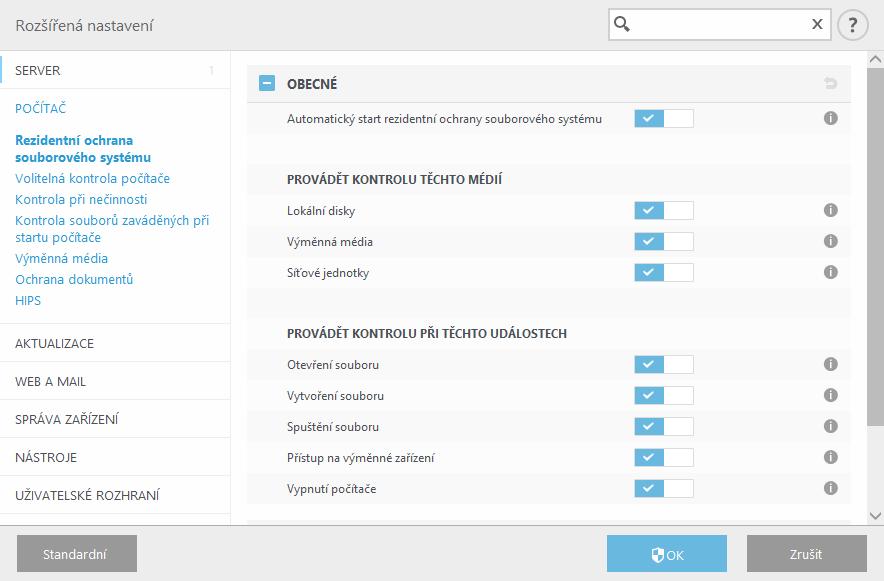Select HIPS in the sidebar

28,300
